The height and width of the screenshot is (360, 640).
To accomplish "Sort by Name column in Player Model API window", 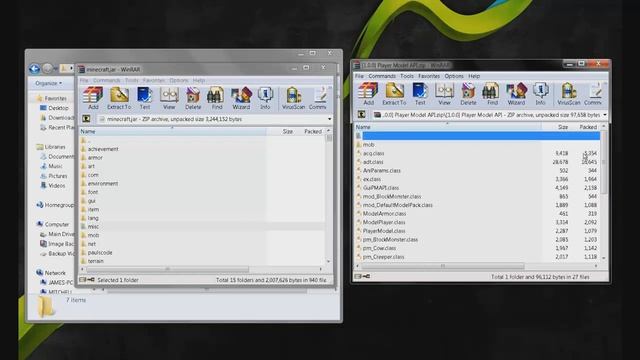I will 447,127.
